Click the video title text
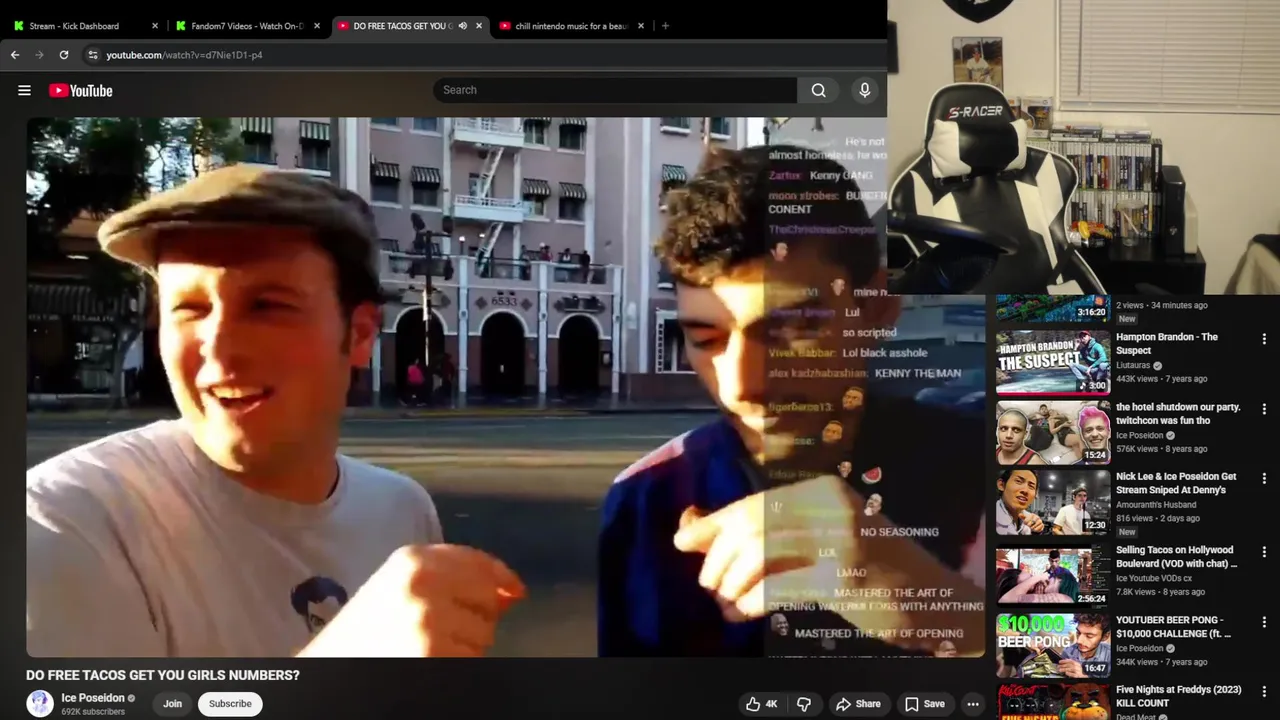Viewport: 1280px width, 720px height. pos(163,676)
